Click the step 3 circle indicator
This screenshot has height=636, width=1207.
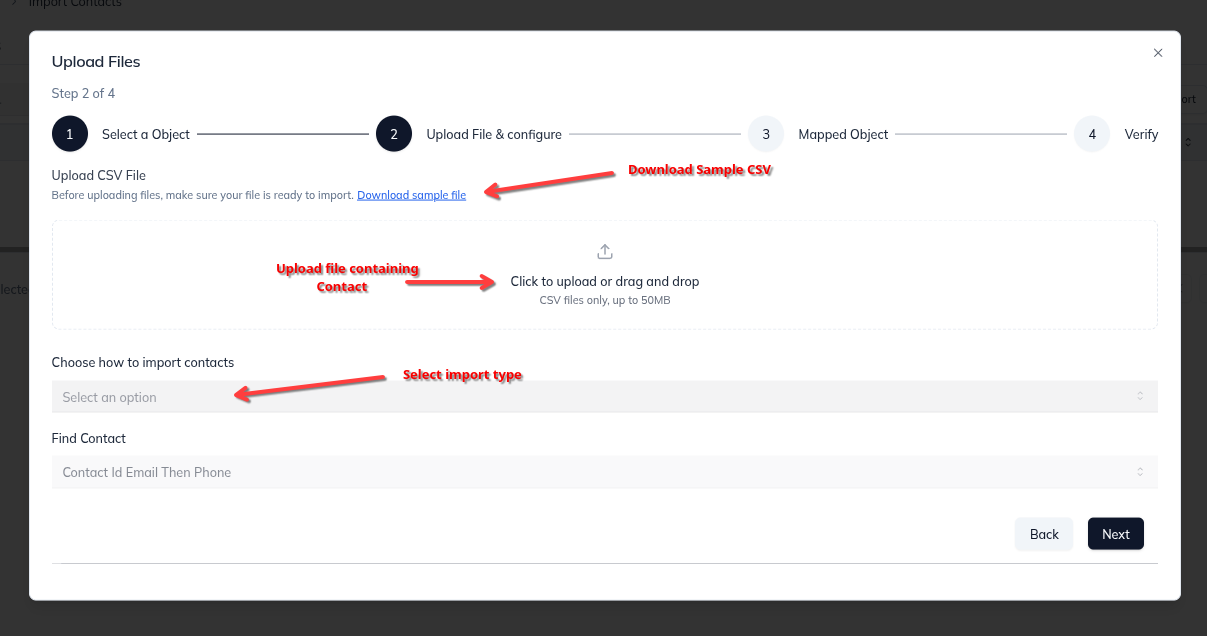(765, 134)
